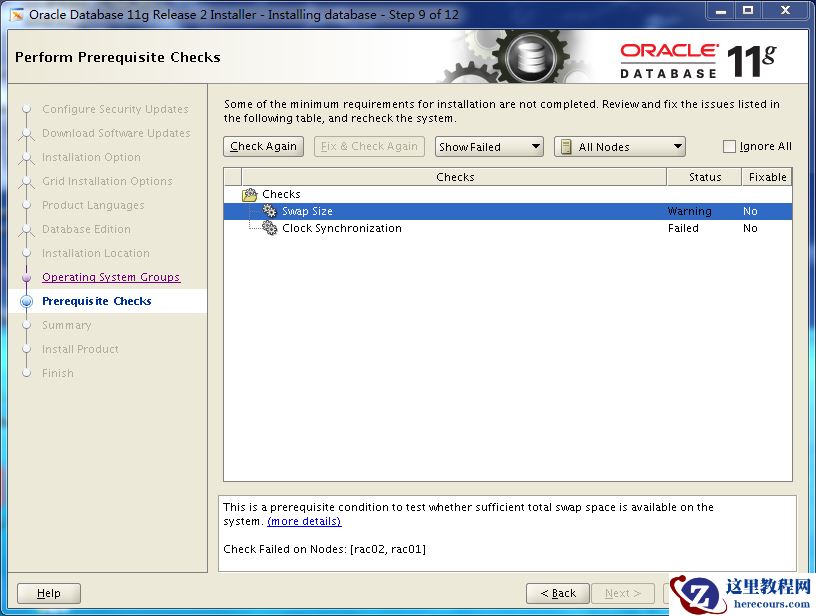
Task: Enable the Ignore All checkbox
Action: click(x=729, y=147)
